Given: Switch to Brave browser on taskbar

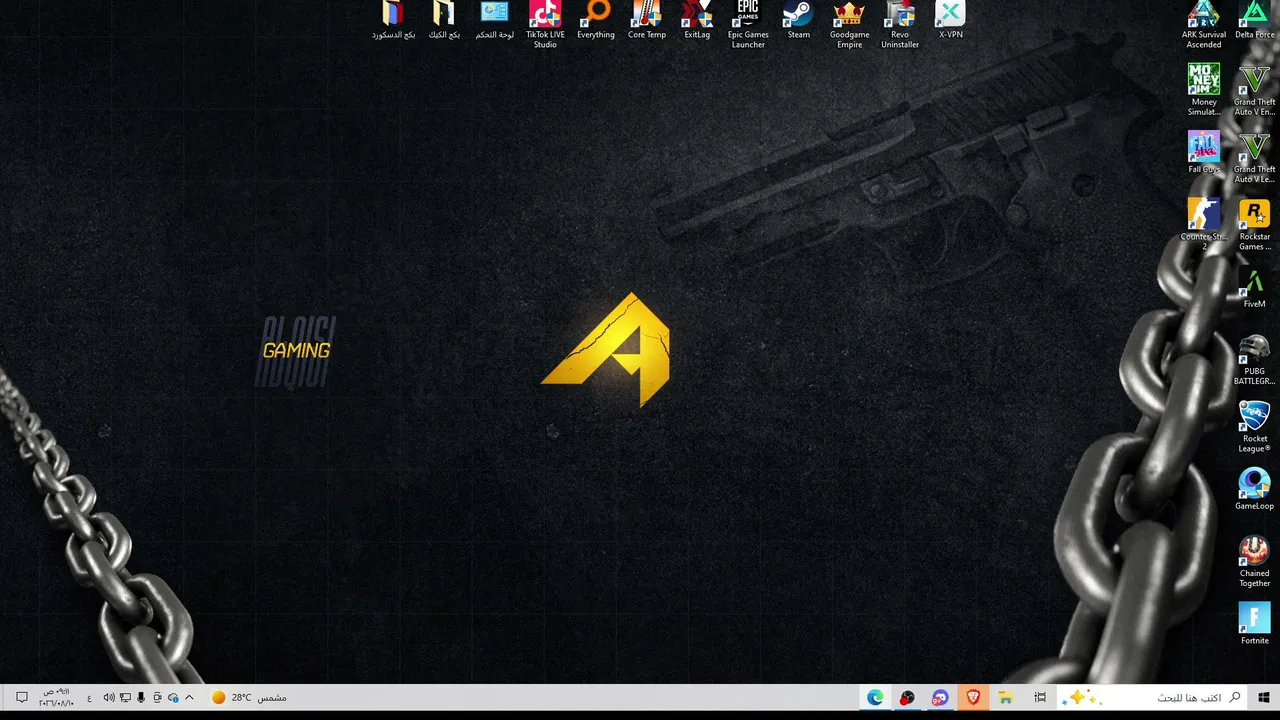Looking at the screenshot, I should coord(973,697).
